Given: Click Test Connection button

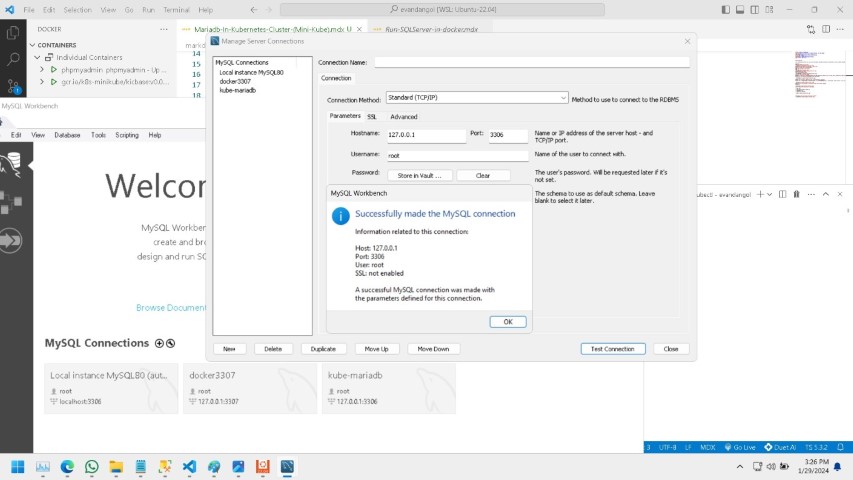Looking at the screenshot, I should 613,349.
